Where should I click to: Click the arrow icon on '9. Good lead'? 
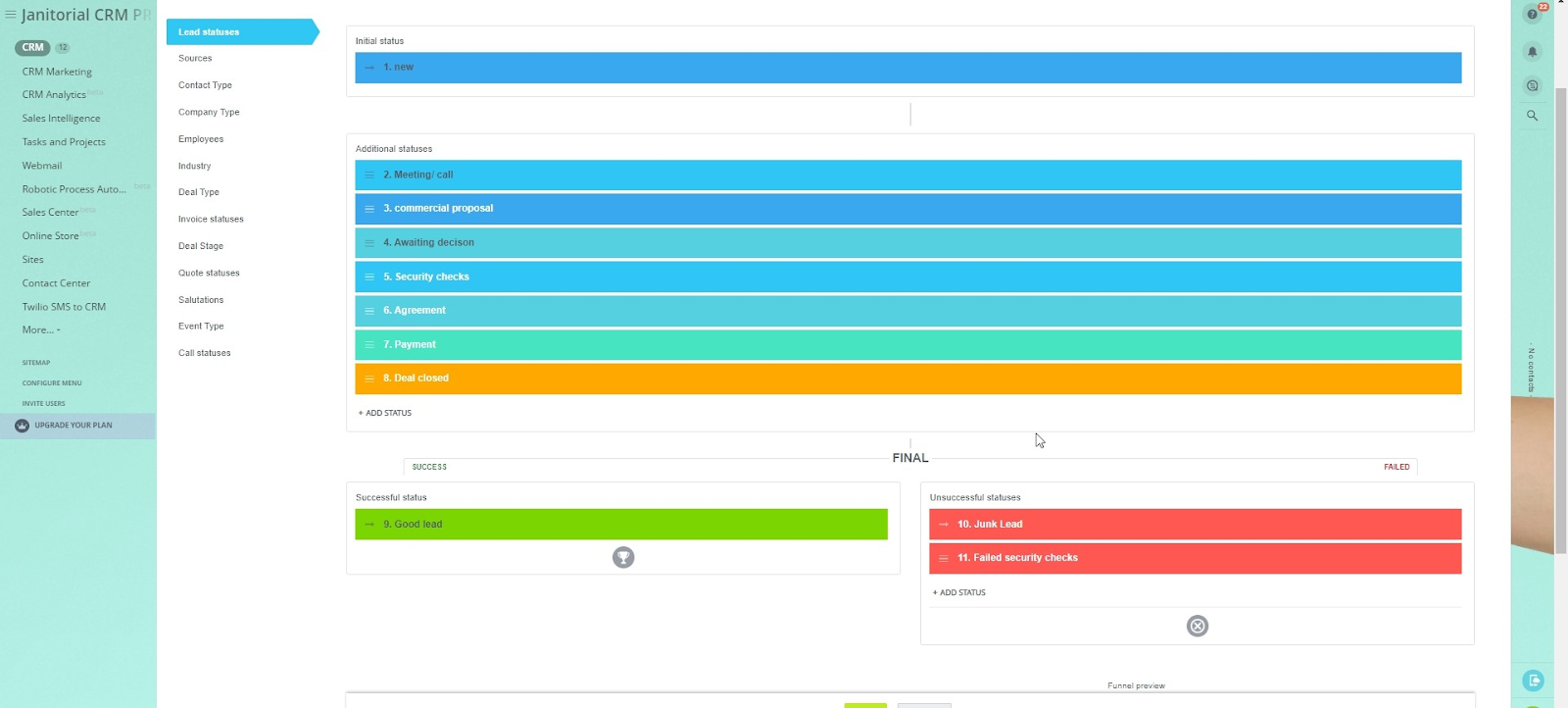point(369,525)
